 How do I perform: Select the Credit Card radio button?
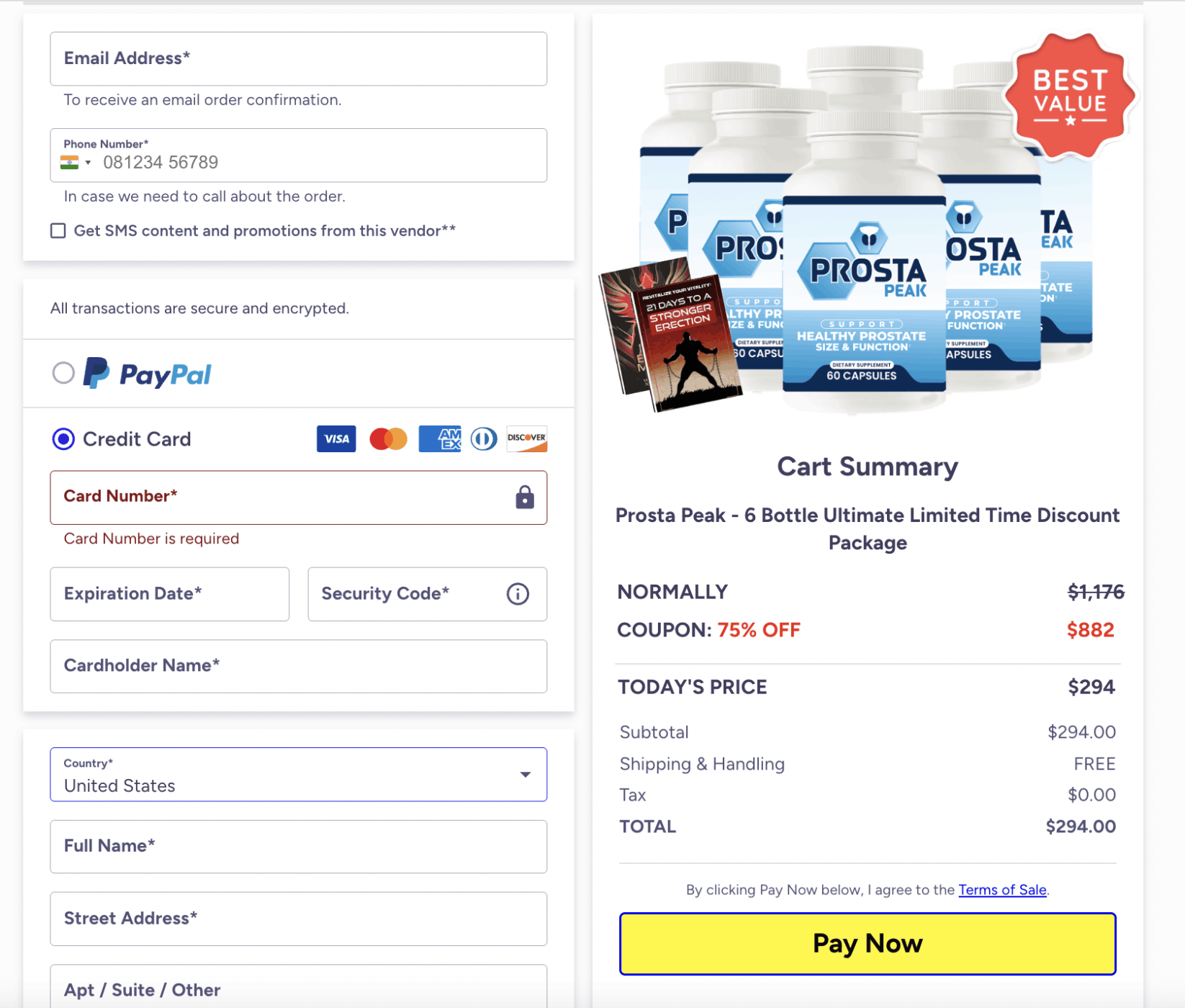[x=63, y=438]
